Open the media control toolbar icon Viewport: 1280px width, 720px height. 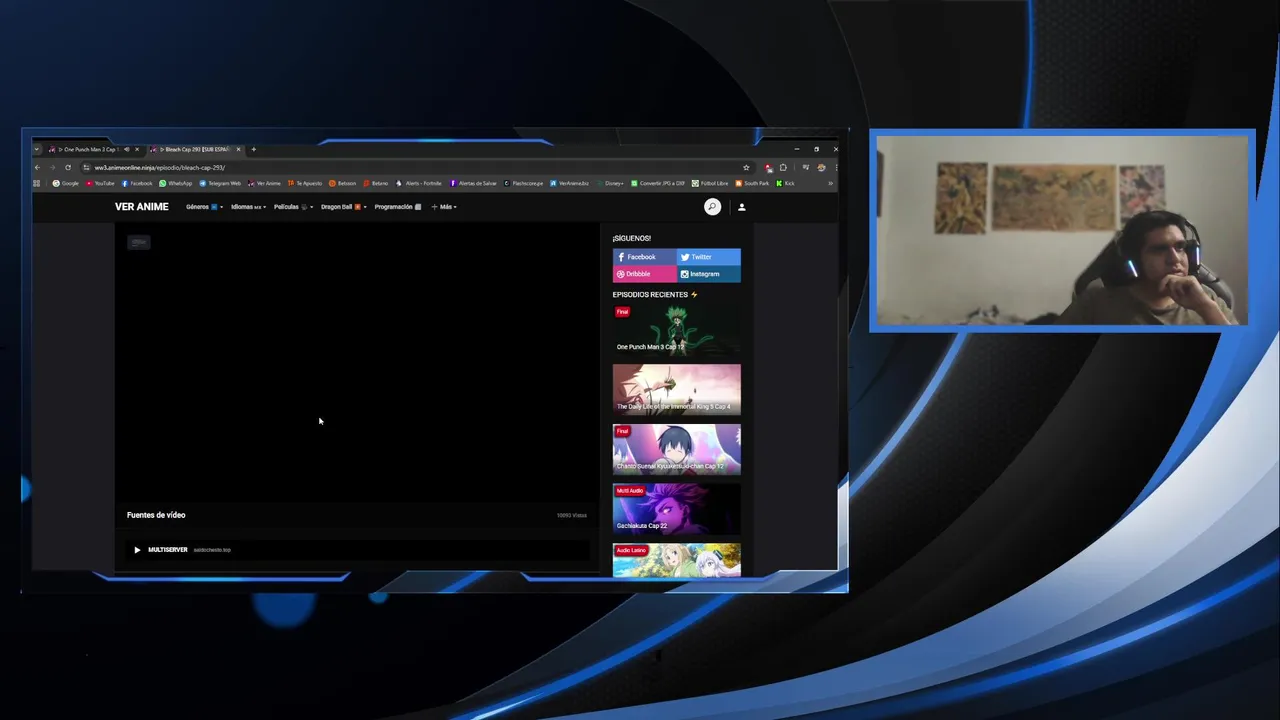tap(806, 167)
